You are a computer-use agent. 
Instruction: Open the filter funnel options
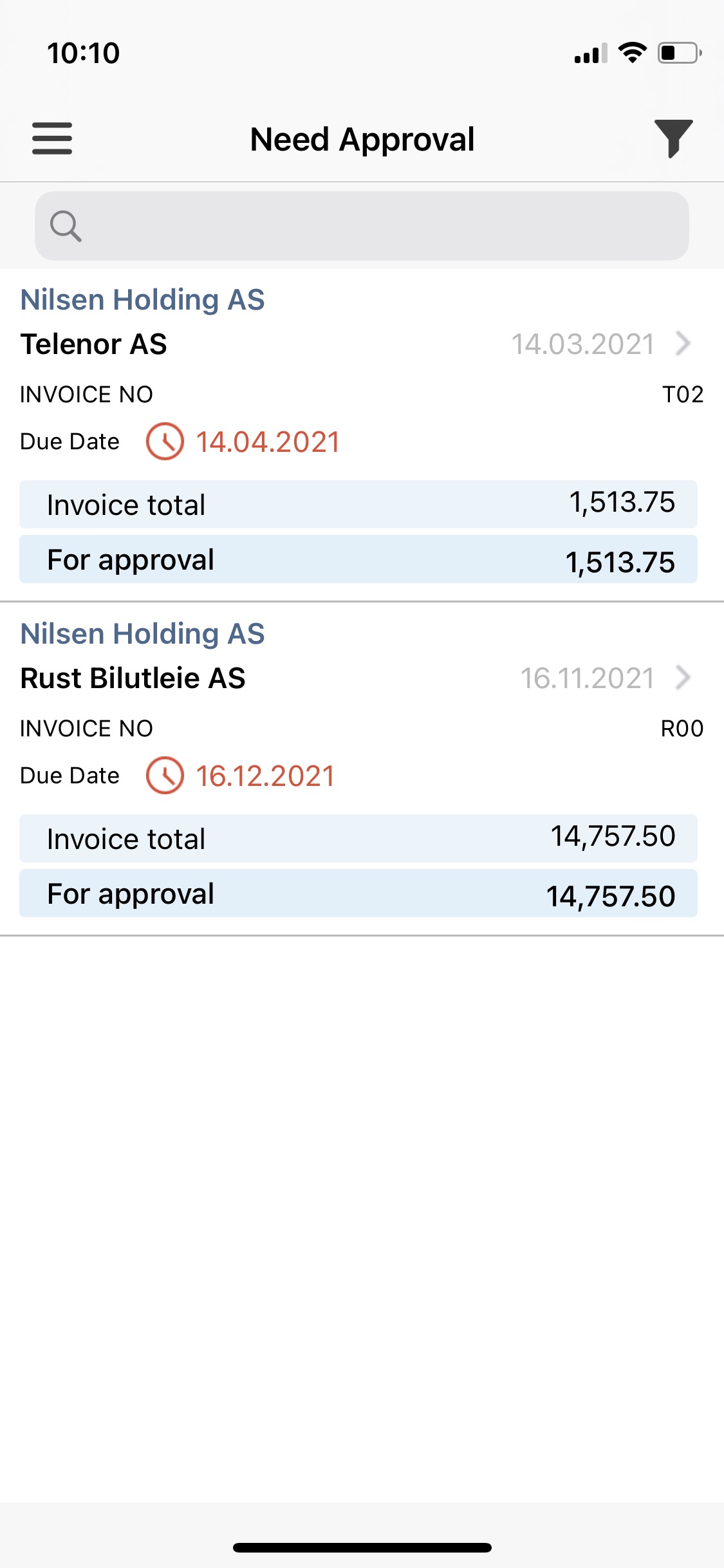tap(673, 138)
